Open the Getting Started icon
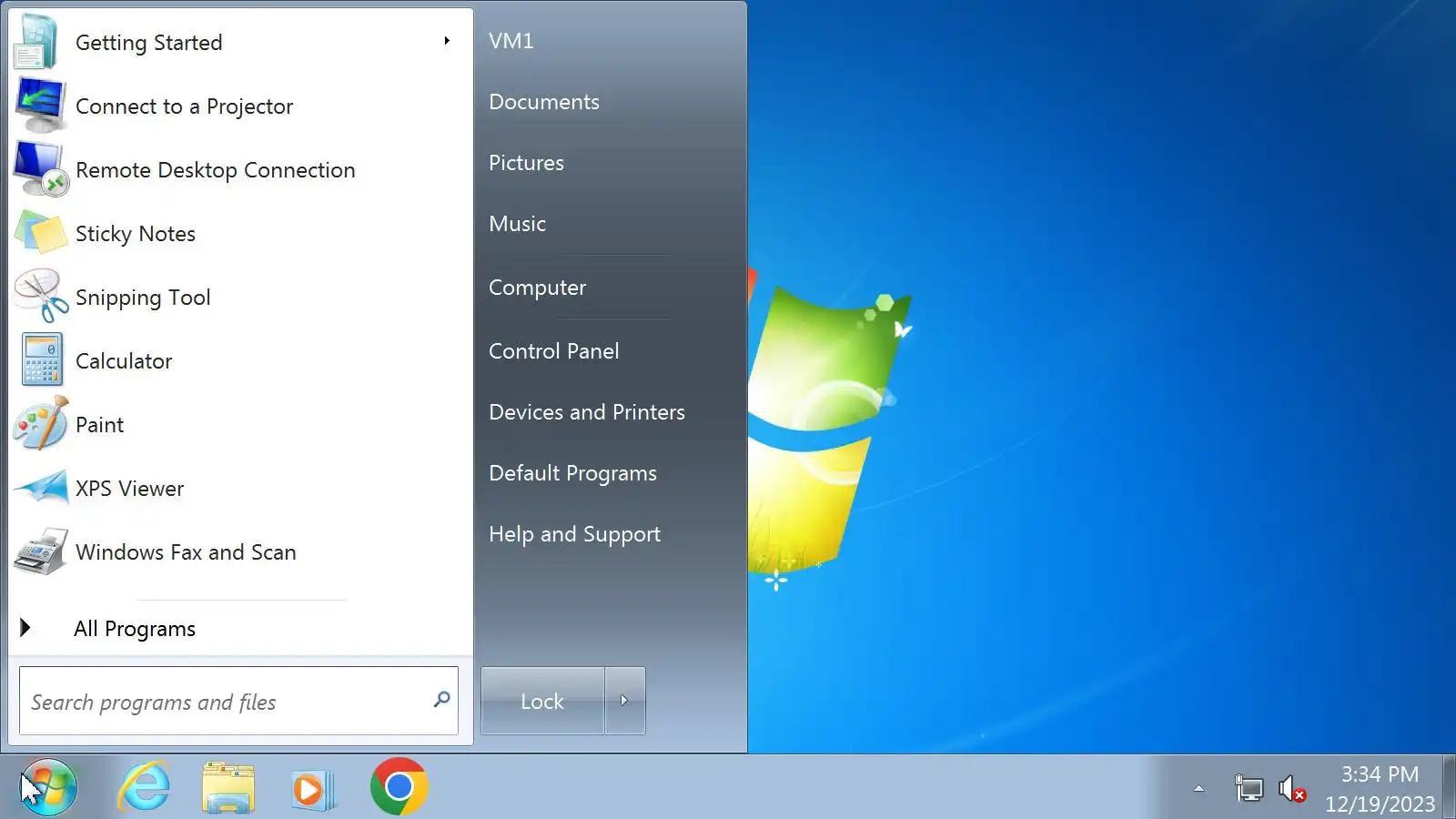 click(x=36, y=43)
